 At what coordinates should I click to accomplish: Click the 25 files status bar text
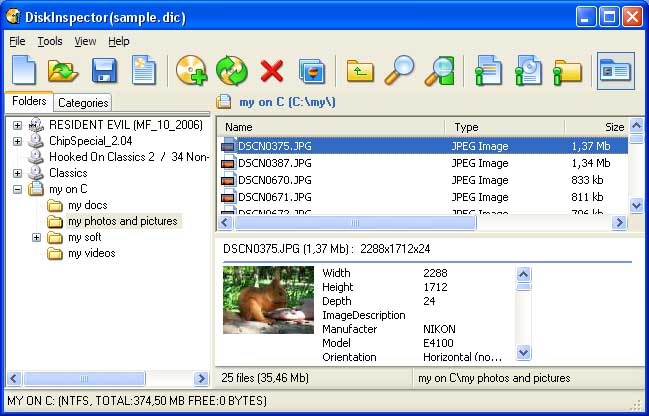coord(265,378)
